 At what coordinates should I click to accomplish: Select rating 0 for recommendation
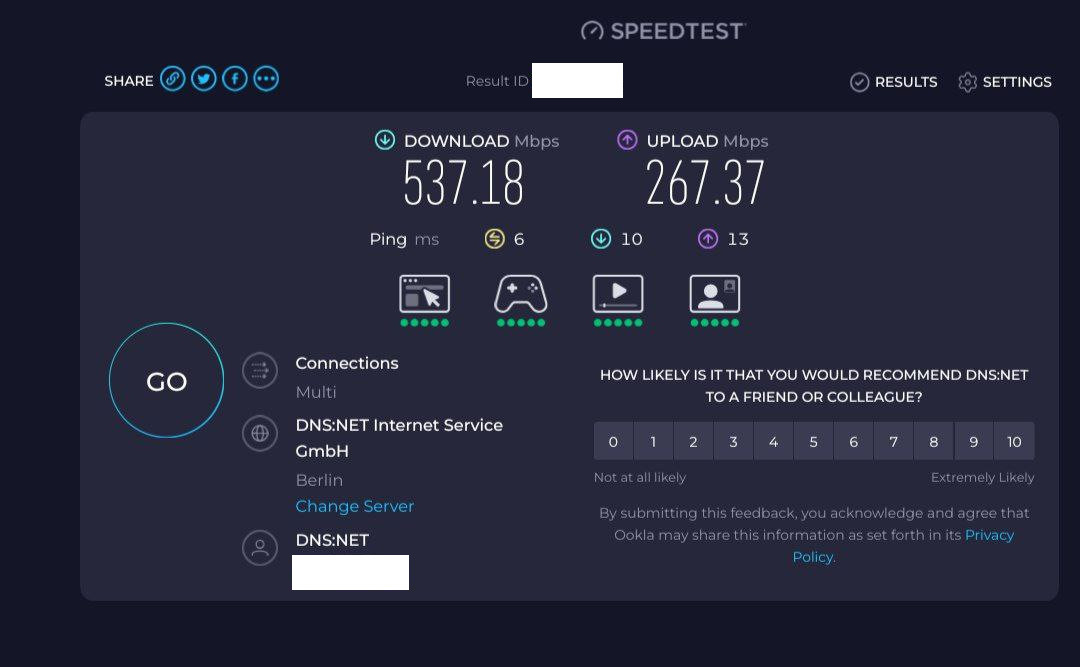613,441
